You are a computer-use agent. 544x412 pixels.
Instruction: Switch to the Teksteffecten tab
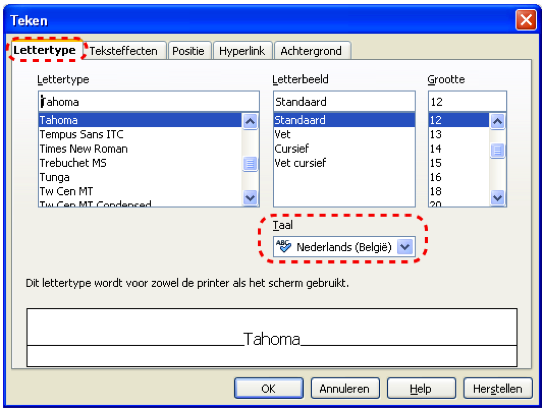click(x=124, y=51)
